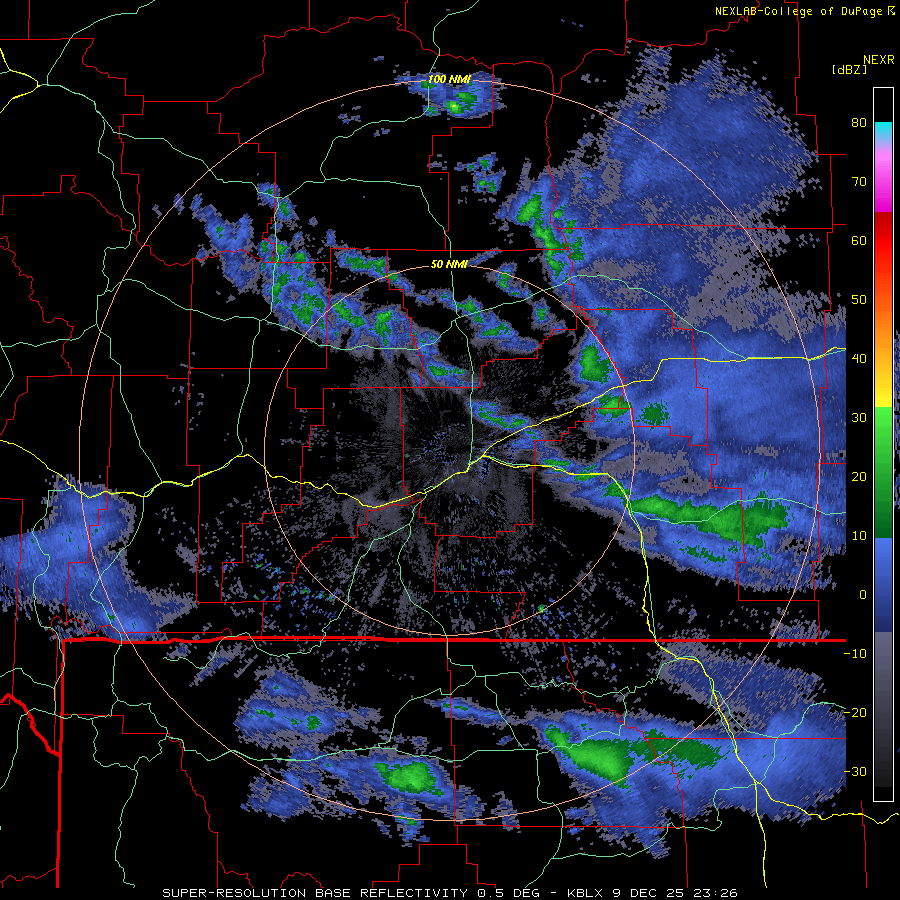
Task: Click the 70 value on the dBZ scale
Action: 859,181
